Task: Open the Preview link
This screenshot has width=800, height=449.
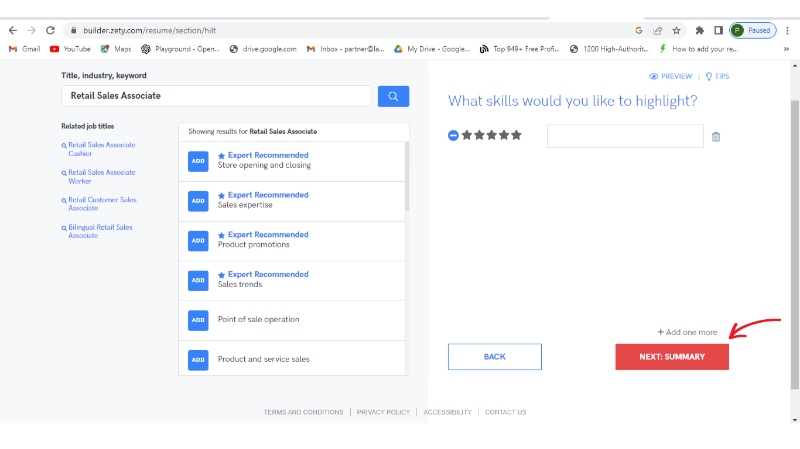Action: coord(670,76)
